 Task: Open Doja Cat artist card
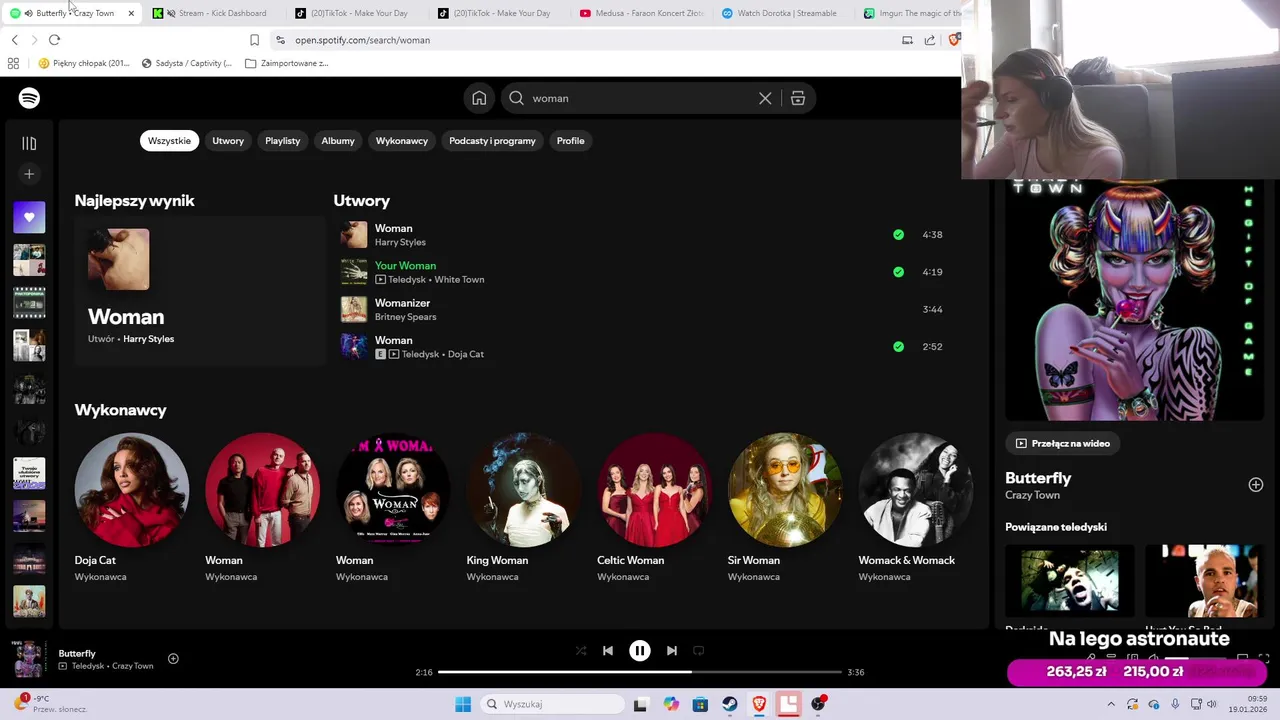click(x=132, y=508)
